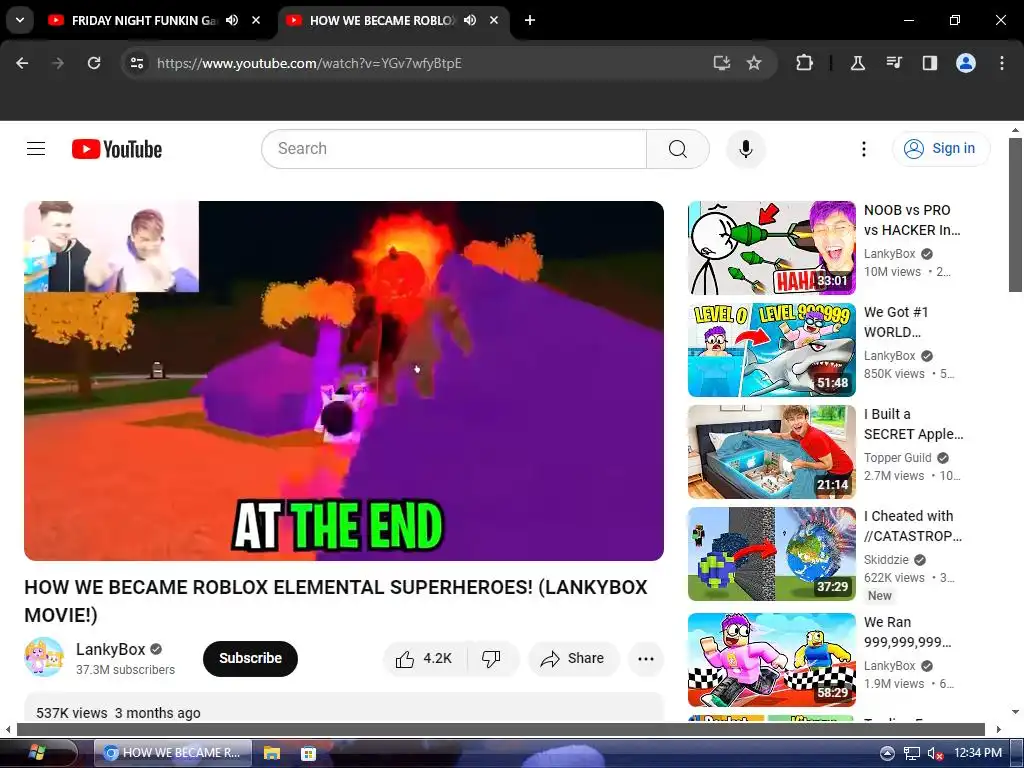The width and height of the screenshot is (1024, 768).
Task: Open YouTube settings three-dot menu
Action: click(863, 149)
